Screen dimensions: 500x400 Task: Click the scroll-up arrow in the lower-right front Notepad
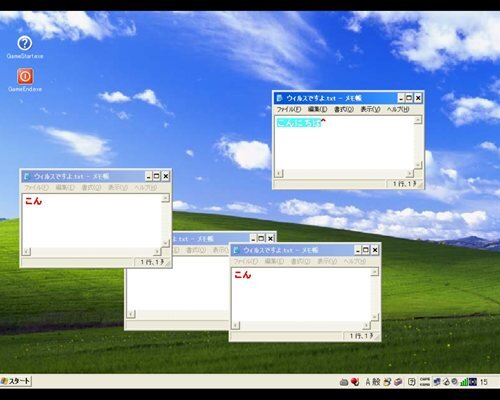(375, 272)
